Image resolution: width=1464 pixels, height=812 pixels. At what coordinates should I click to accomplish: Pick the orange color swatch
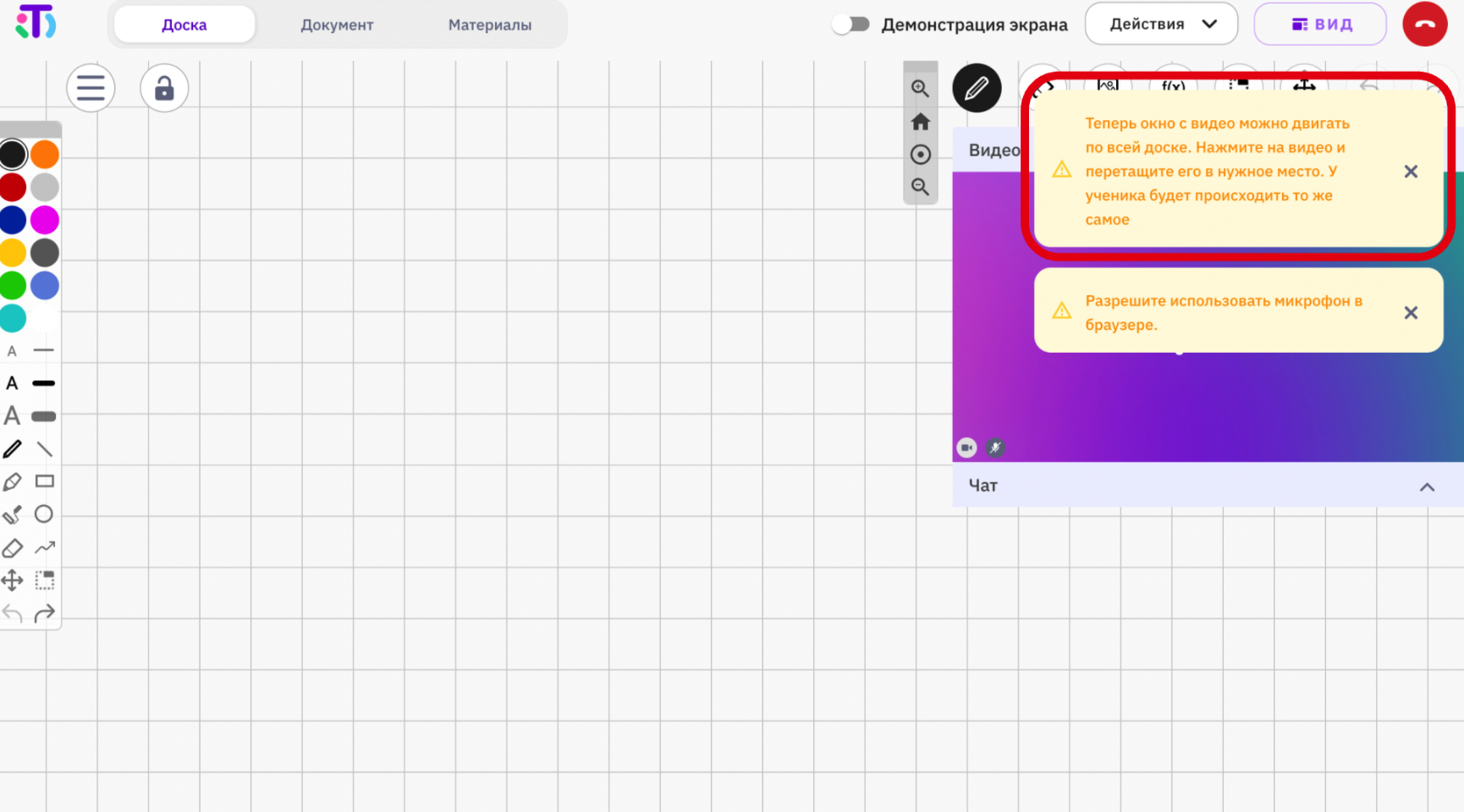point(45,155)
